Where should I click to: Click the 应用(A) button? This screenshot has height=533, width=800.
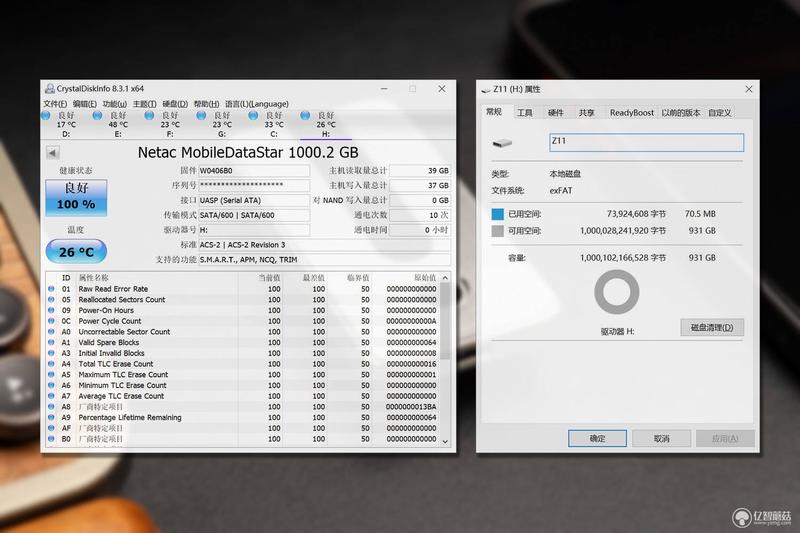coord(725,438)
